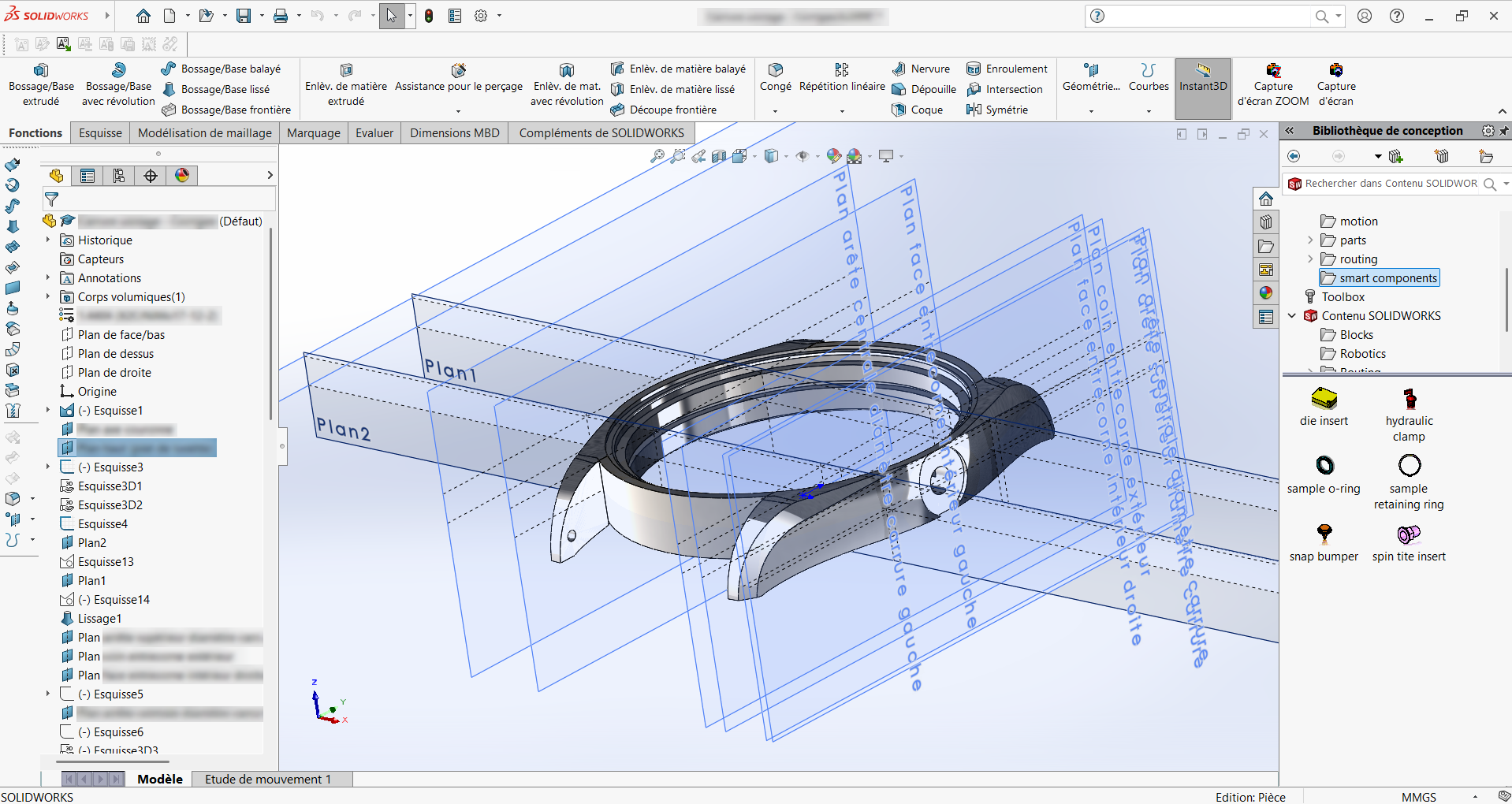Open dropdown next to selection cursor
The height and width of the screenshot is (804, 1512).
pyautogui.click(x=410, y=16)
